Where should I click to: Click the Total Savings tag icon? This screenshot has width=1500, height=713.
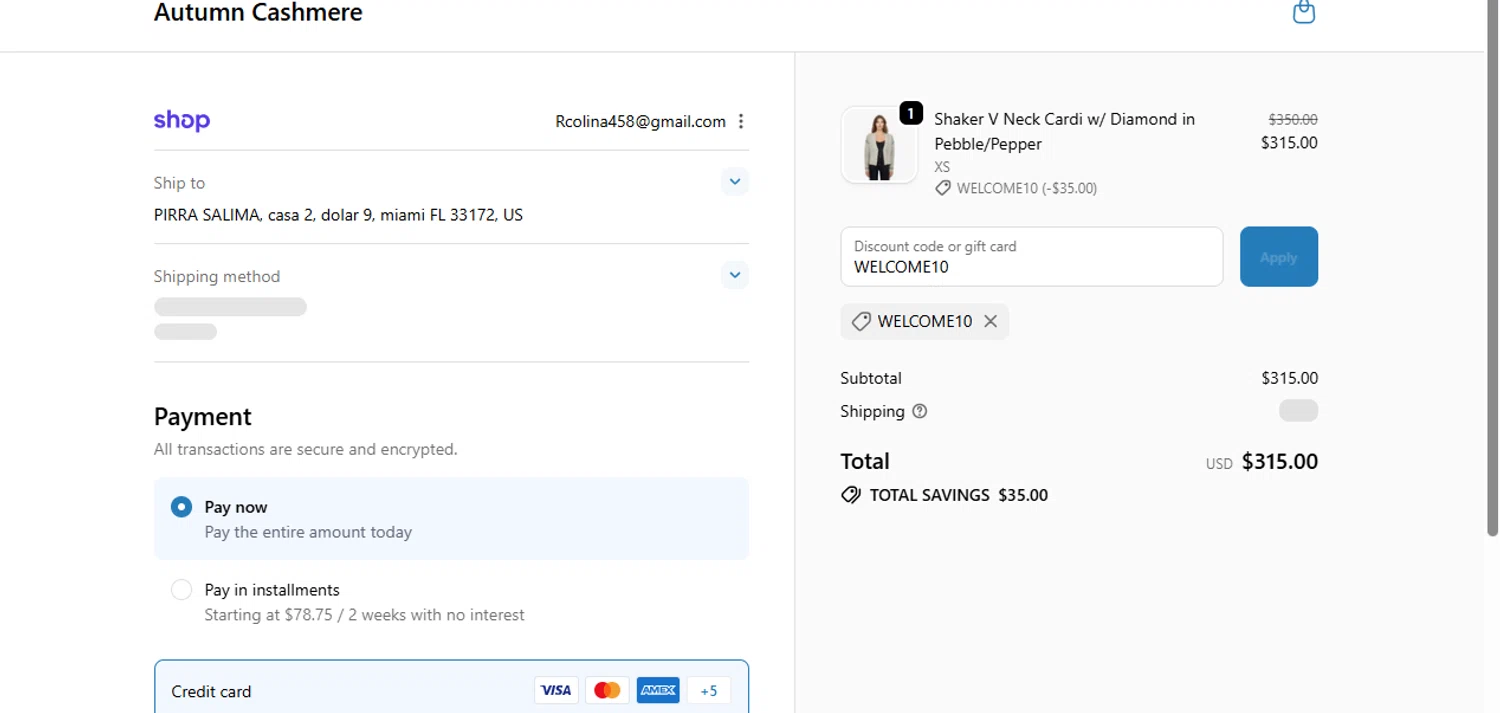[851, 495]
